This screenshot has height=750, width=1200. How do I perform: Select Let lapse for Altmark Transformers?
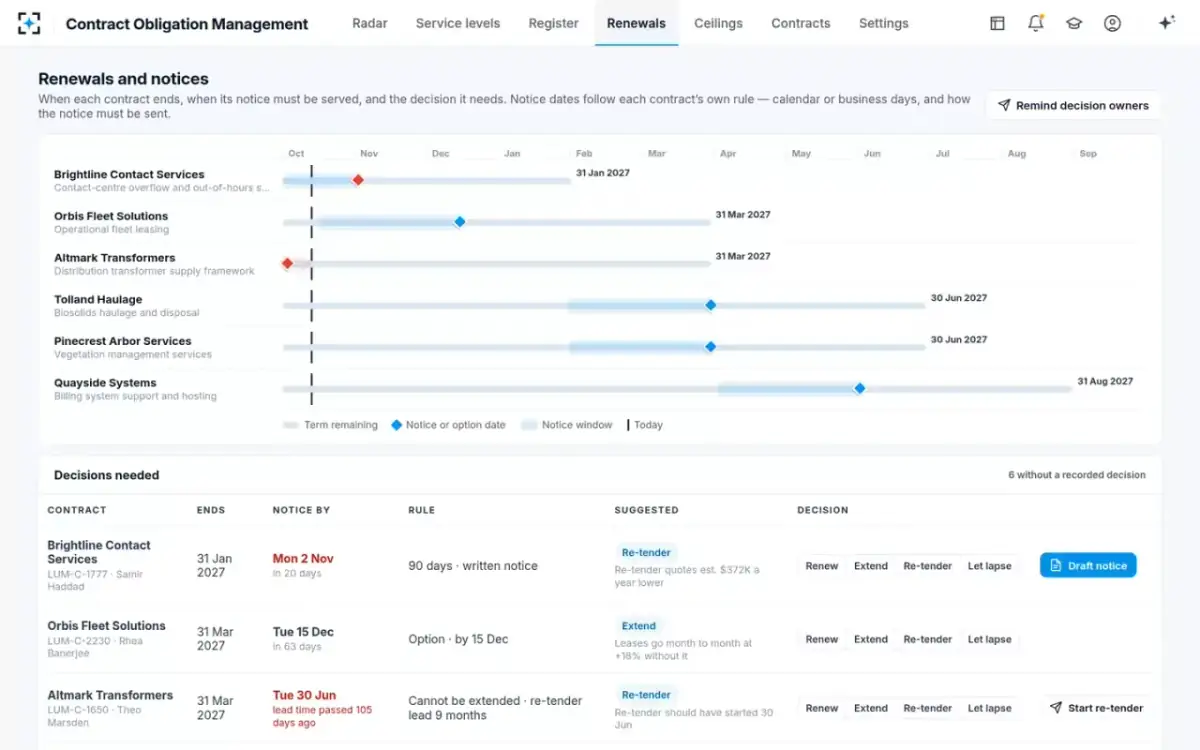pyautogui.click(x=989, y=708)
